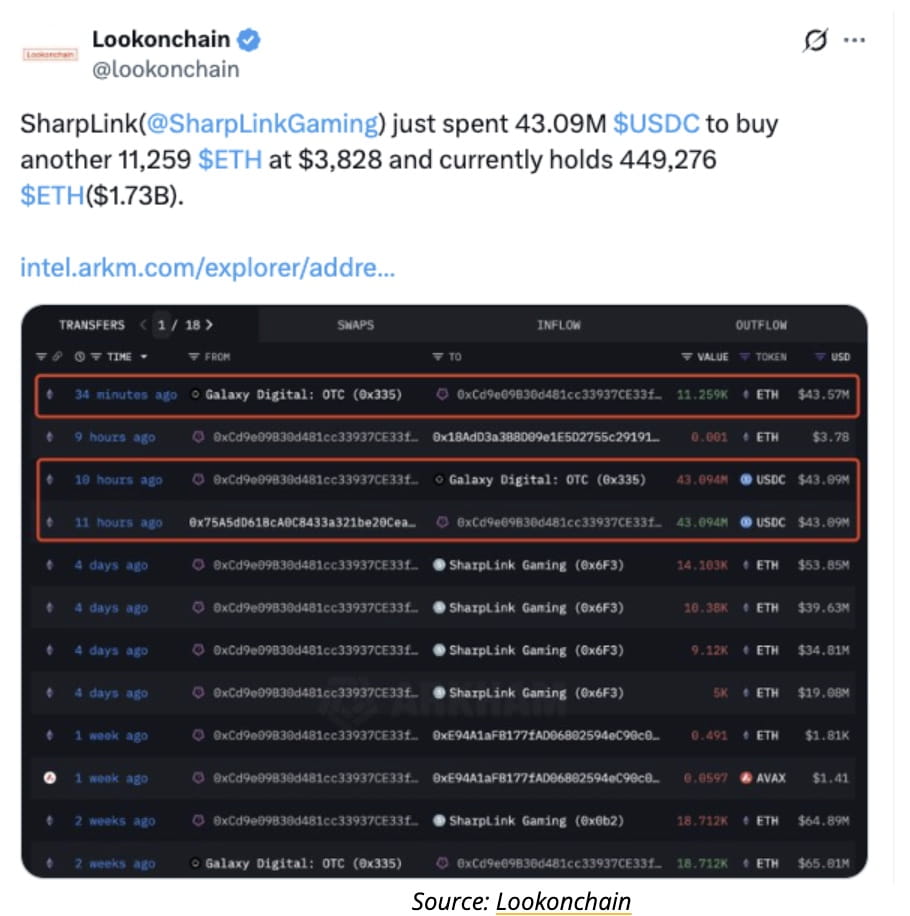Toggle the TO column filter
Screen dimensions: 910x916
click(437, 356)
